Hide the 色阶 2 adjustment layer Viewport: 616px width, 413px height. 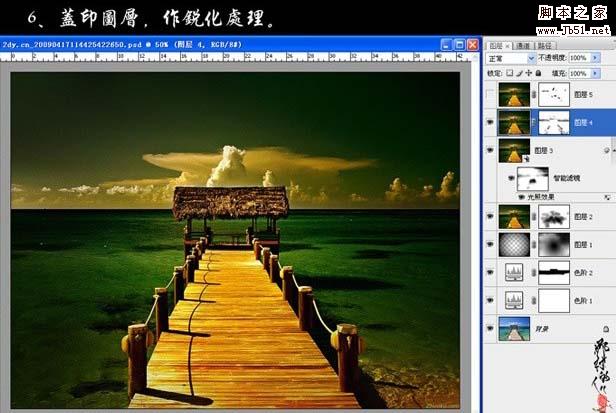(490, 272)
